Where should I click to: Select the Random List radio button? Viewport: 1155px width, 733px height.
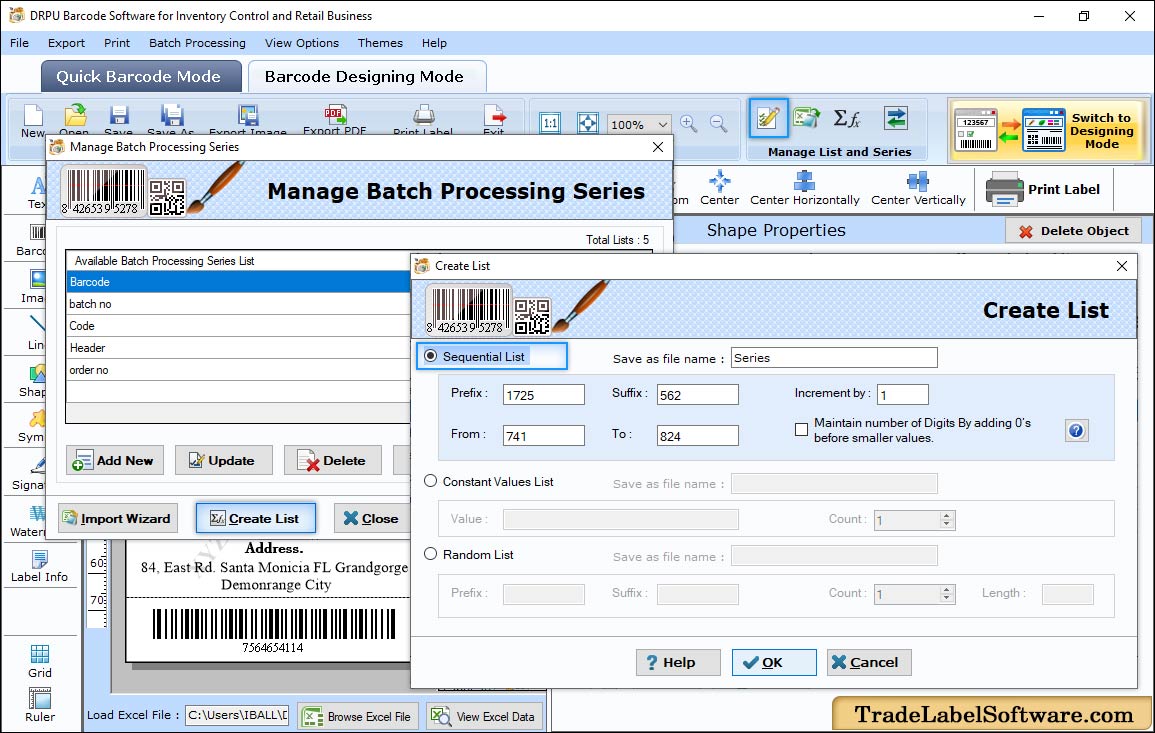[431, 554]
